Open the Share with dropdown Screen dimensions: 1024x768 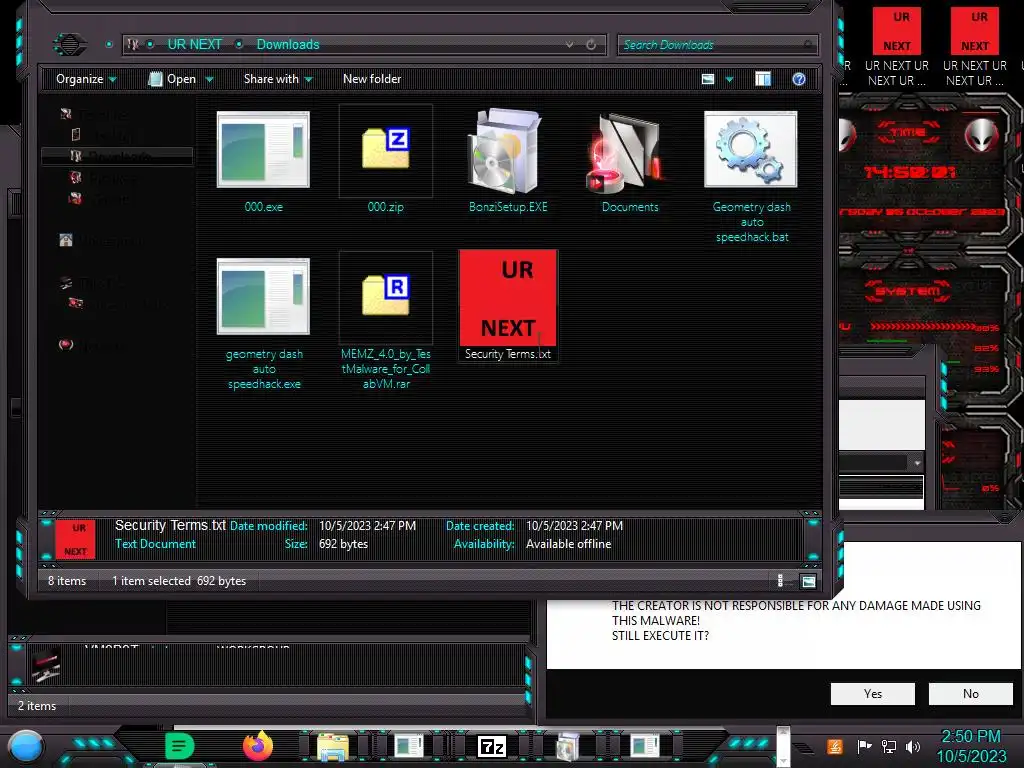click(x=278, y=79)
